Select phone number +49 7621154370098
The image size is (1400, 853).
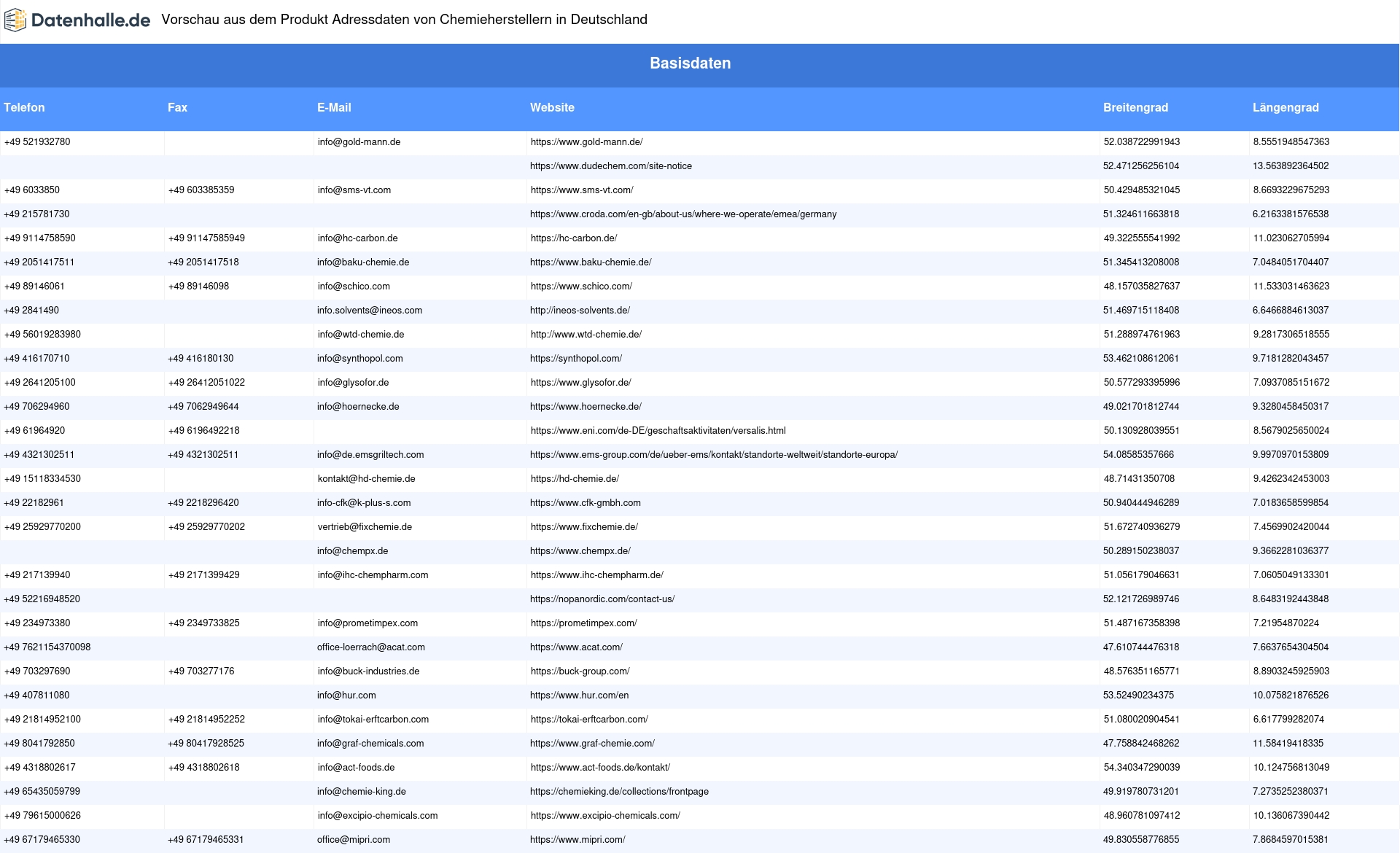pyautogui.click(x=47, y=647)
